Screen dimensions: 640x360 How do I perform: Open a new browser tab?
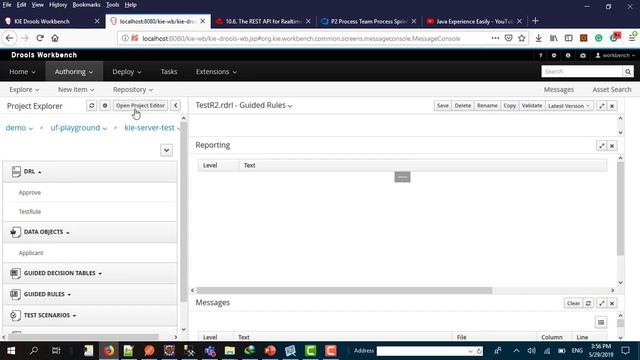535,21
